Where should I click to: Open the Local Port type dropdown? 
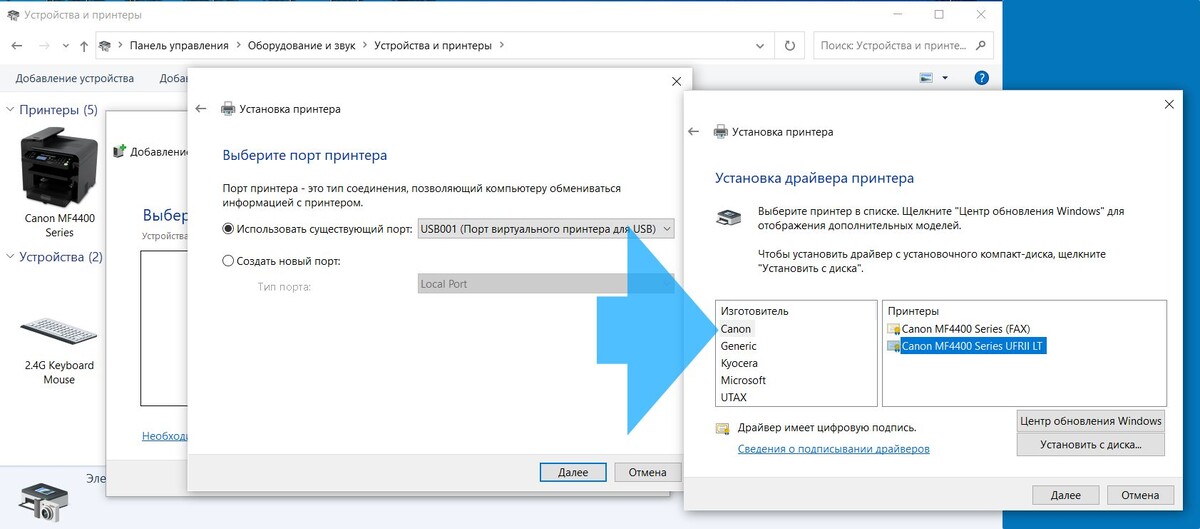[x=546, y=284]
